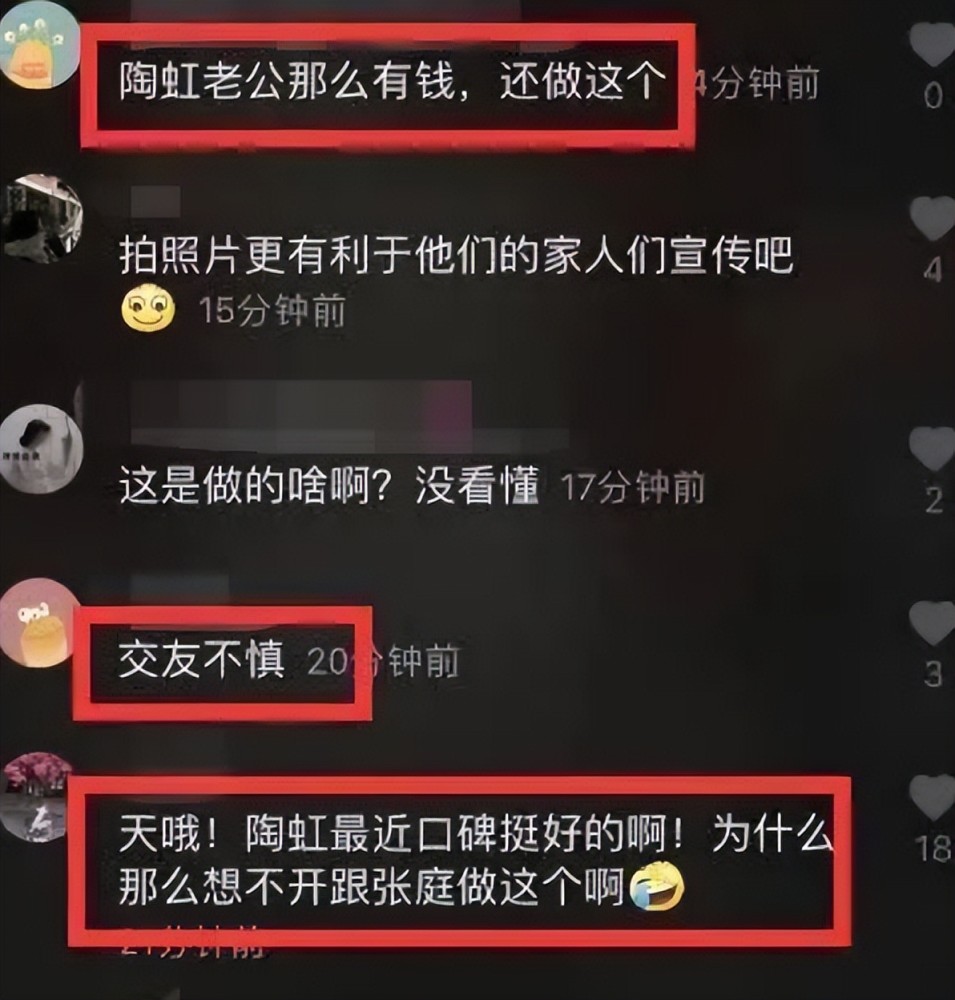Like the comment with 18 likes
The image size is (955, 1000).
(x=932, y=797)
